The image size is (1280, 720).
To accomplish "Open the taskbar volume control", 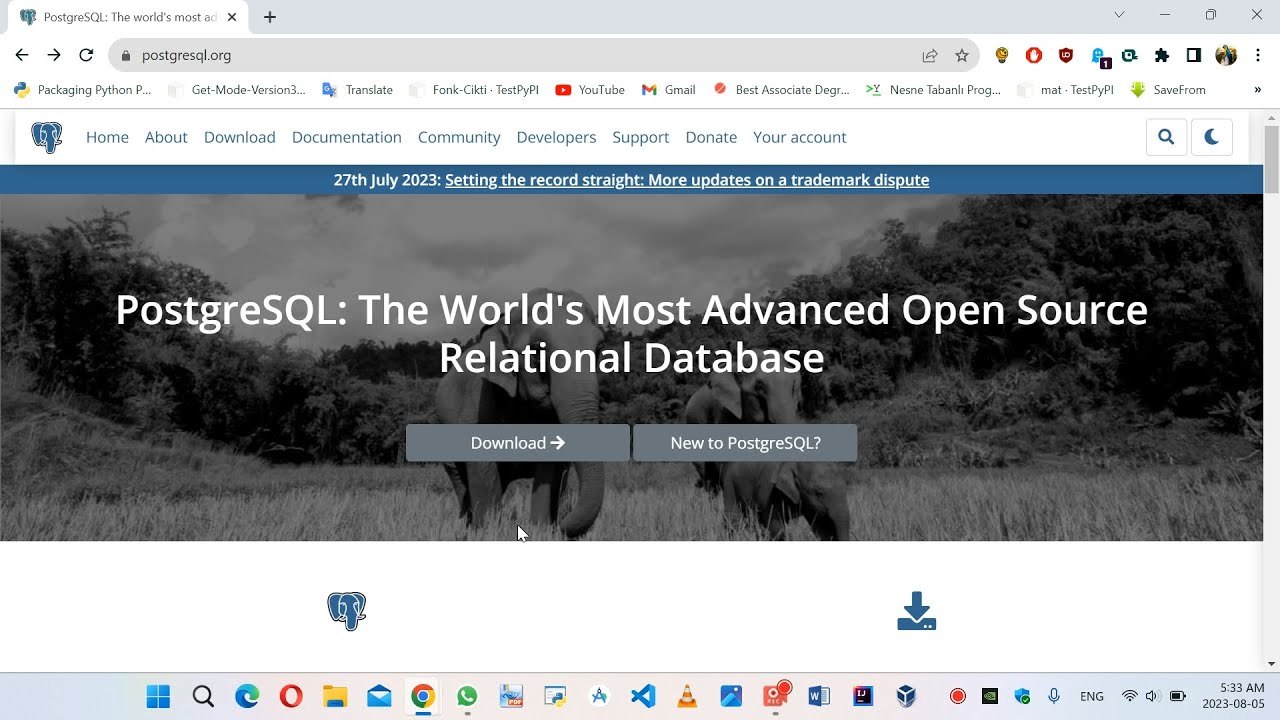I will coord(1152,696).
